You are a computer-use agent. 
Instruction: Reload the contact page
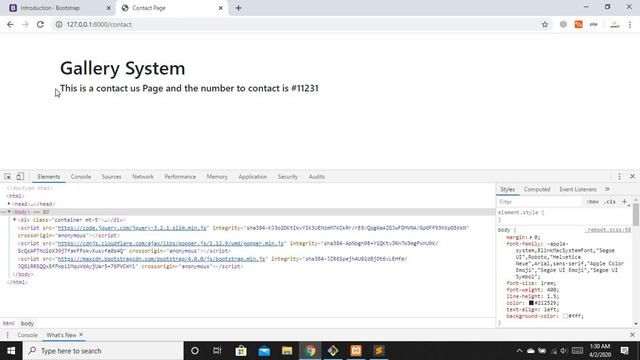[40, 24]
